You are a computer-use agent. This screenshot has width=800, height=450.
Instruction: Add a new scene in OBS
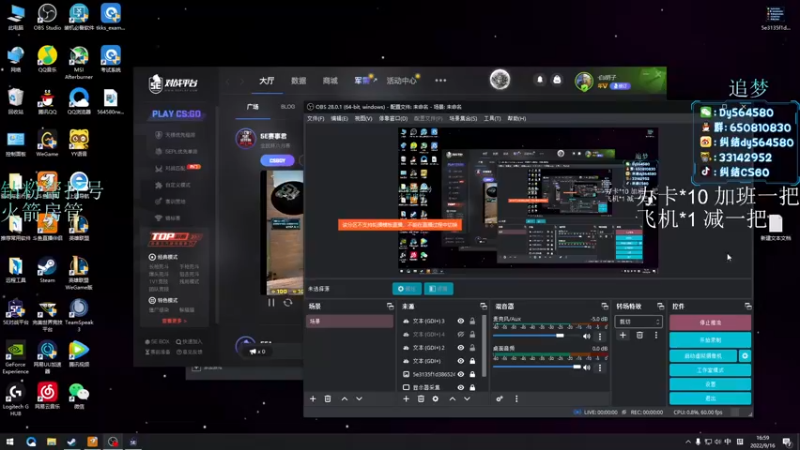[x=313, y=399]
